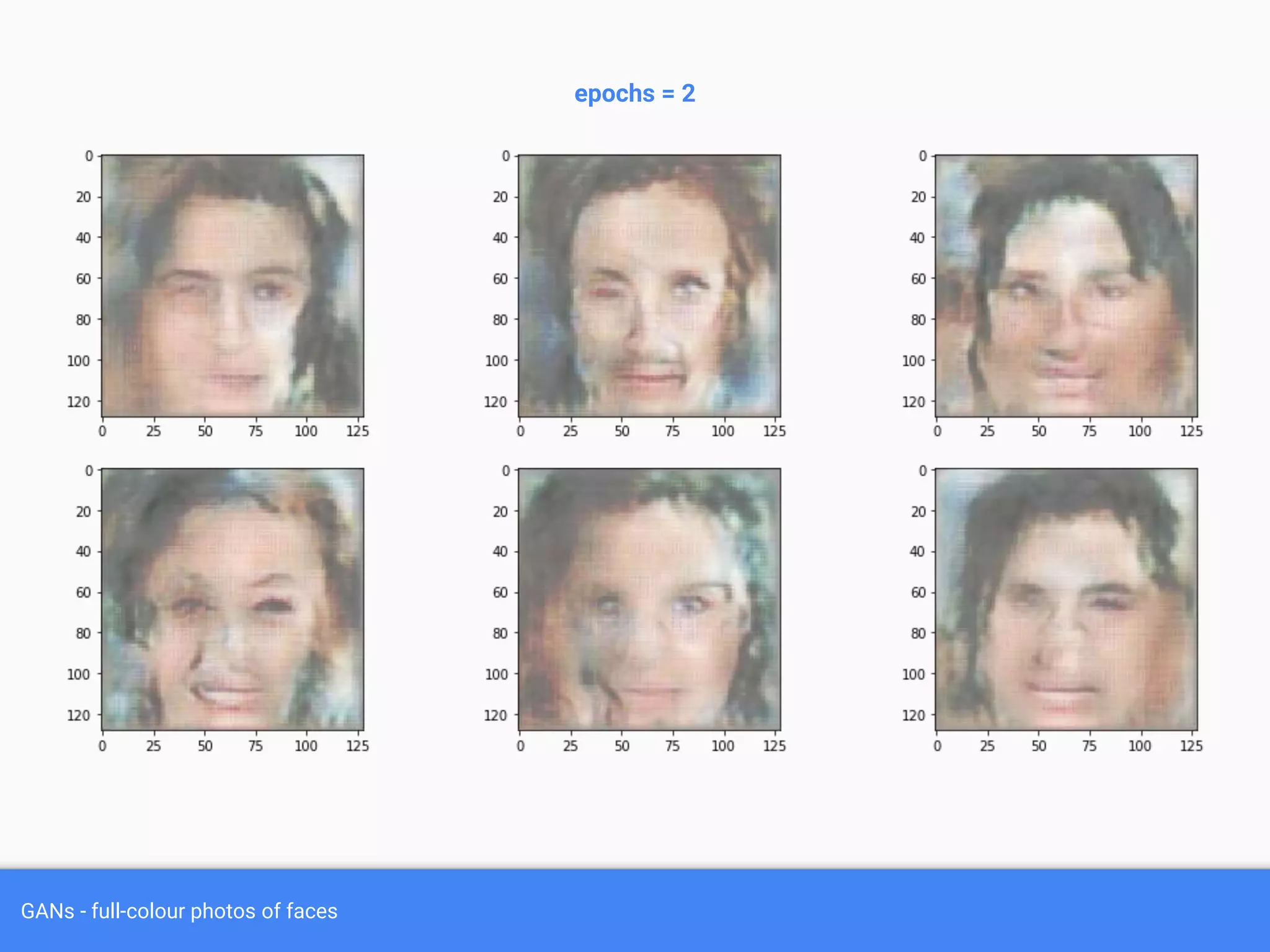This screenshot has height=952, width=1270.
Task: Select the top-right generated face image
Action: pyautogui.click(x=1066, y=286)
